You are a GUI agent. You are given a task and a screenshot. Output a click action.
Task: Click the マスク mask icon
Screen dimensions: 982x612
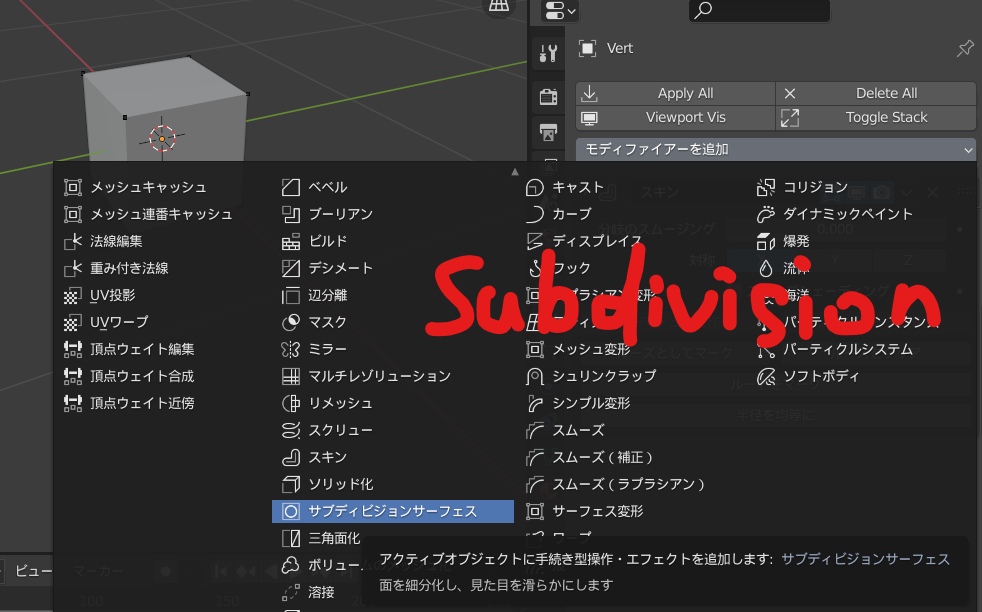(291, 322)
